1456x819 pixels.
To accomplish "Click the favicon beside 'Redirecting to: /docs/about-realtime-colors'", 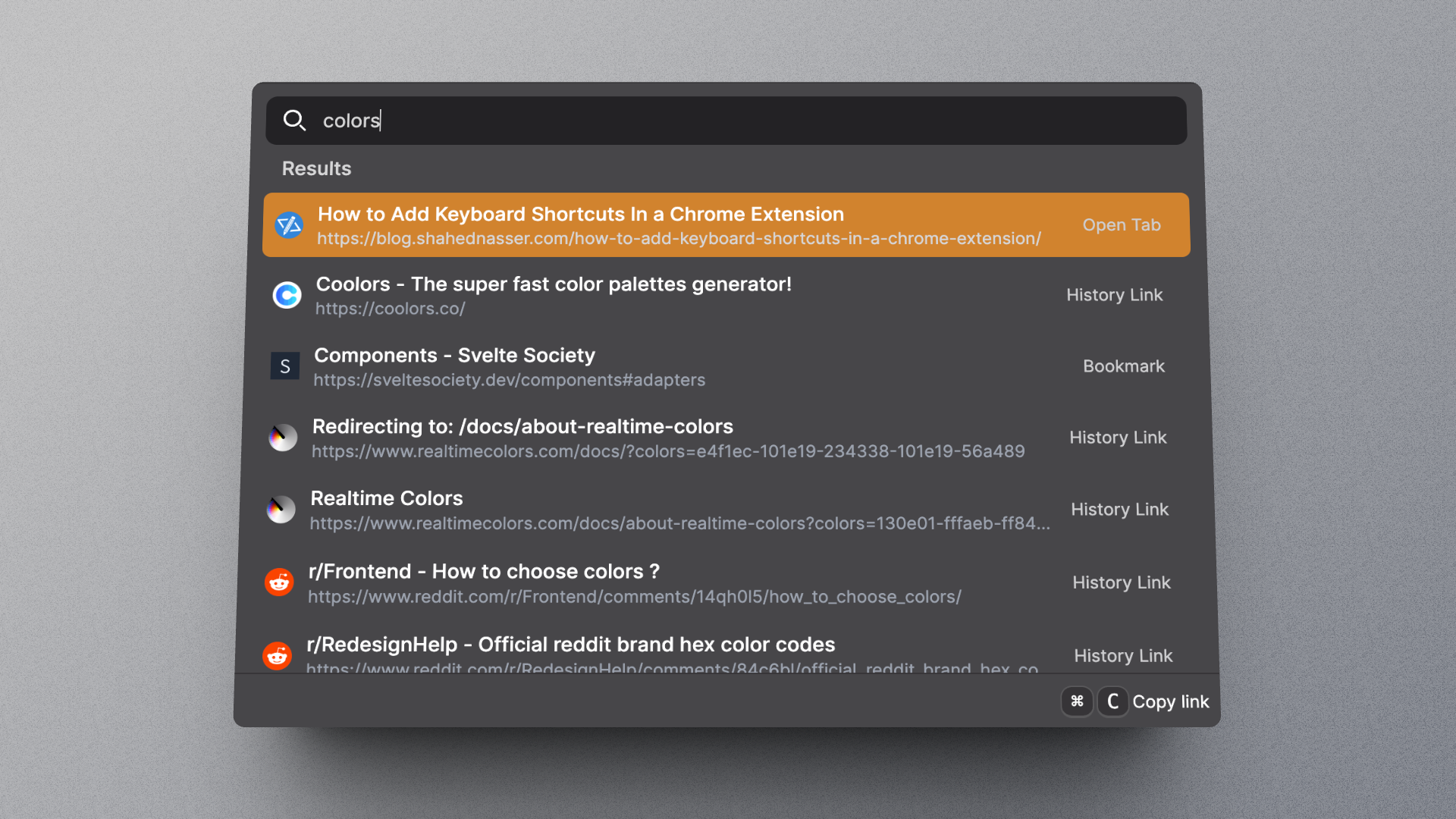I will click(x=283, y=438).
